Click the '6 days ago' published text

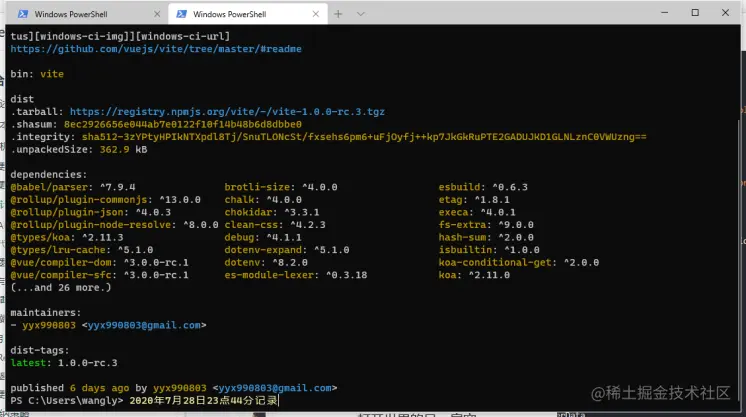(x=99, y=388)
